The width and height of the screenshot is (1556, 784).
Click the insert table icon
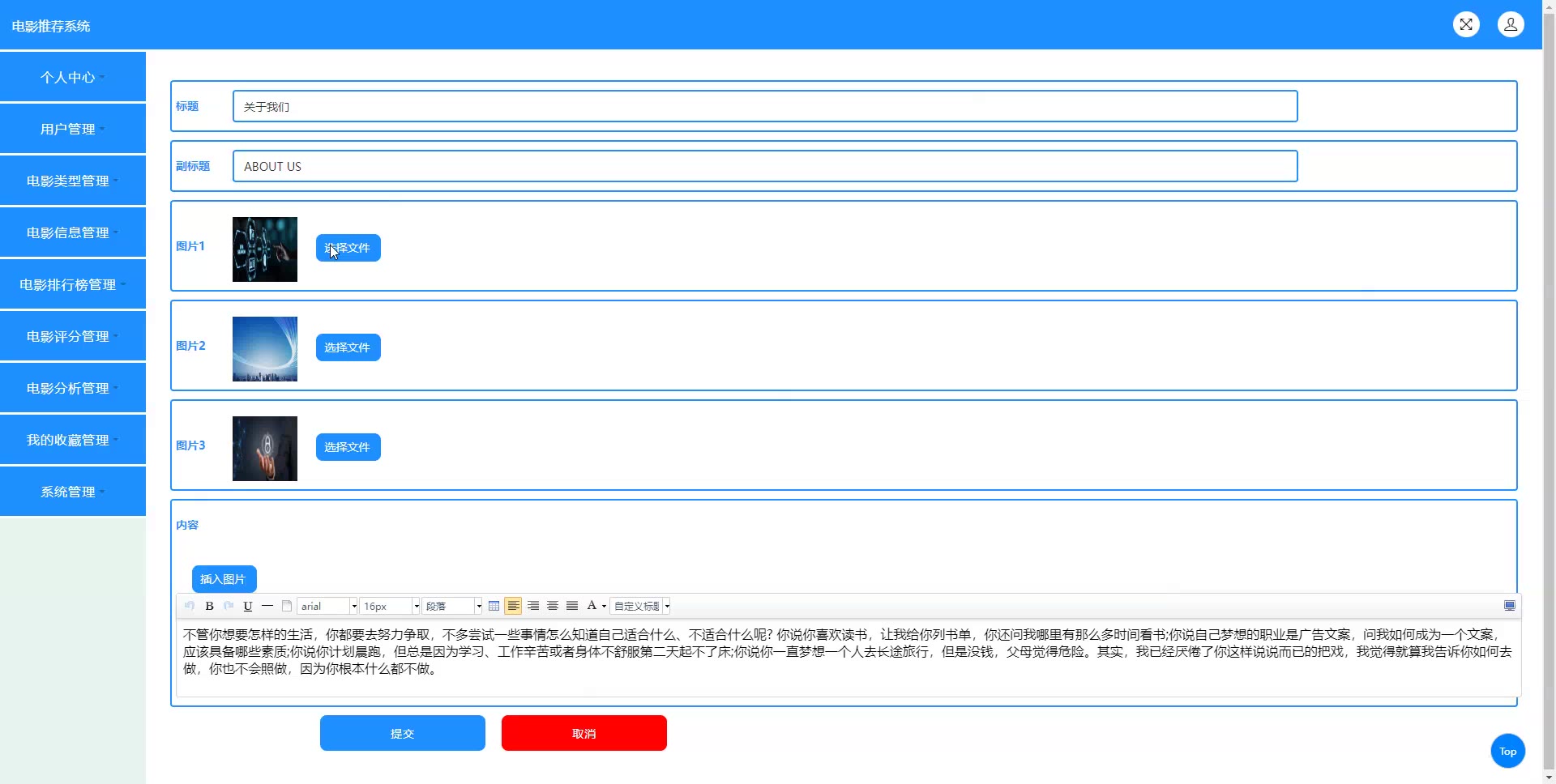pyautogui.click(x=494, y=606)
